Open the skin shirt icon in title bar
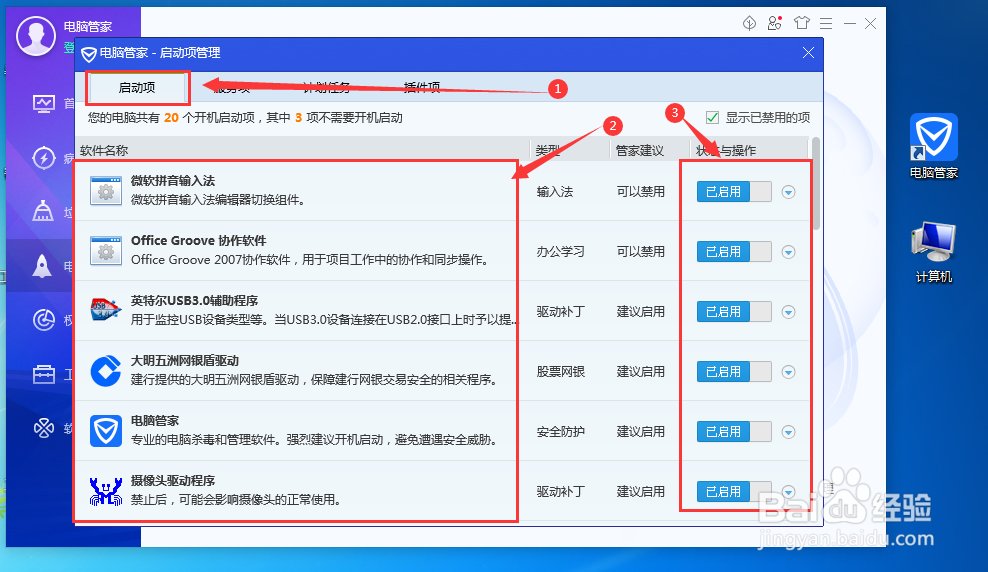This screenshot has height=572, width=988. [x=801, y=23]
